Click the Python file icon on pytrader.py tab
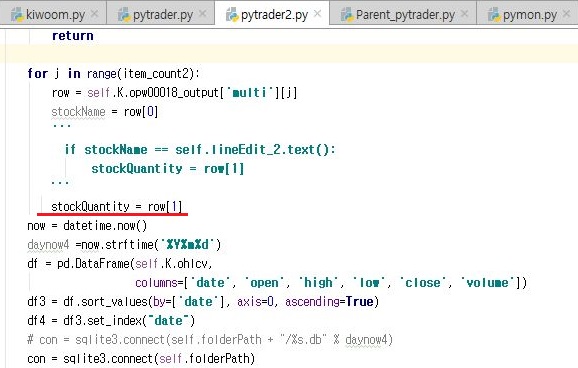 [124, 14]
